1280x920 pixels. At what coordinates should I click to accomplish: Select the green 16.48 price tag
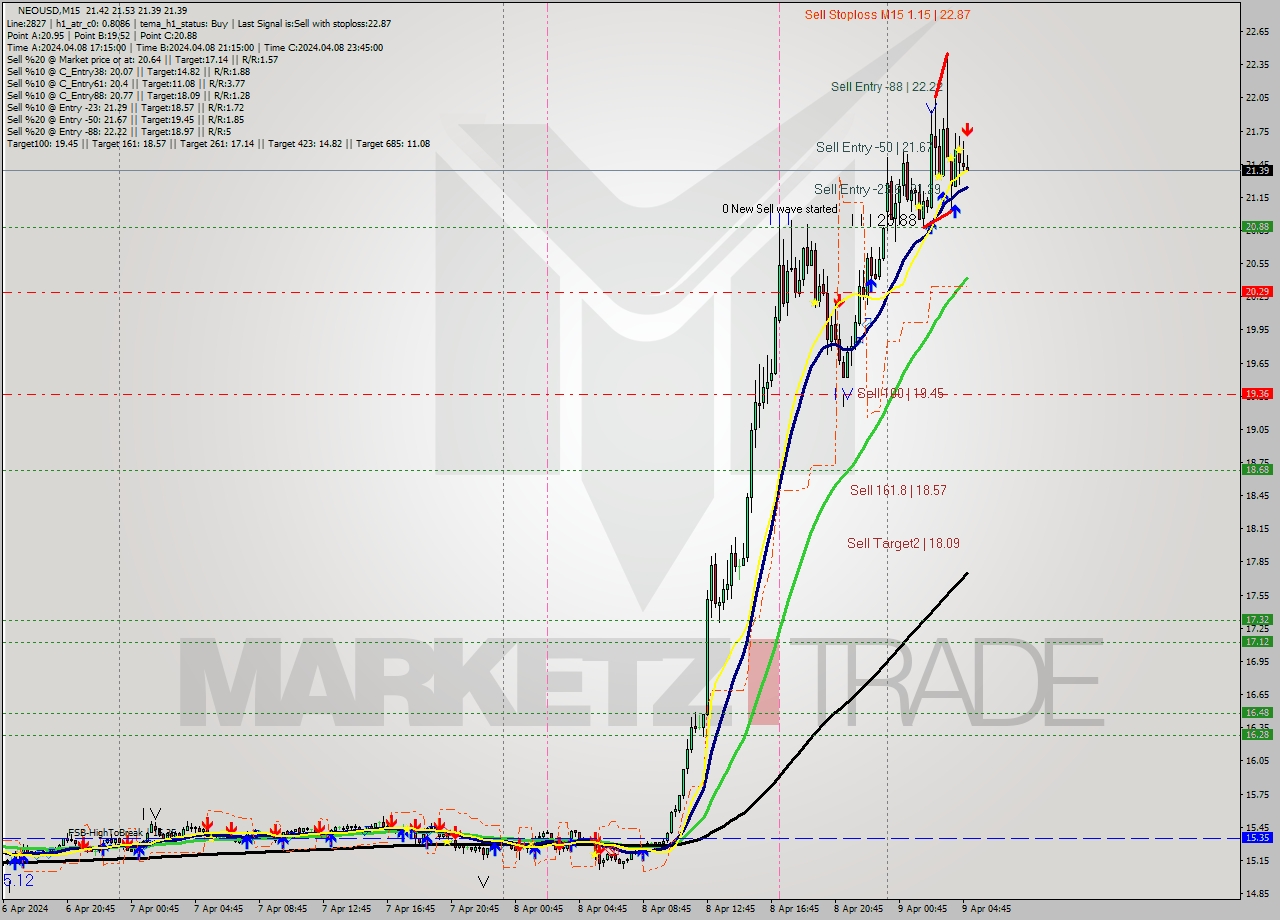coord(1257,713)
